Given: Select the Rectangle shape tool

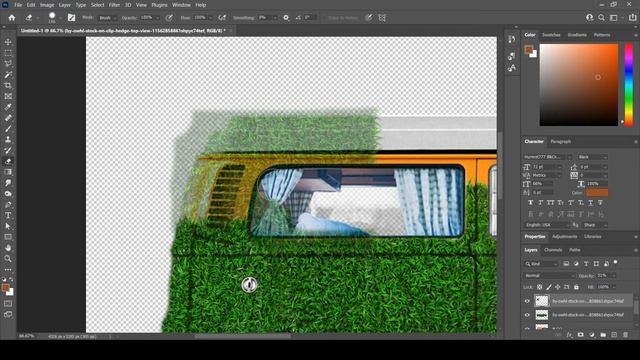Looking at the screenshot, I should click(8, 237).
